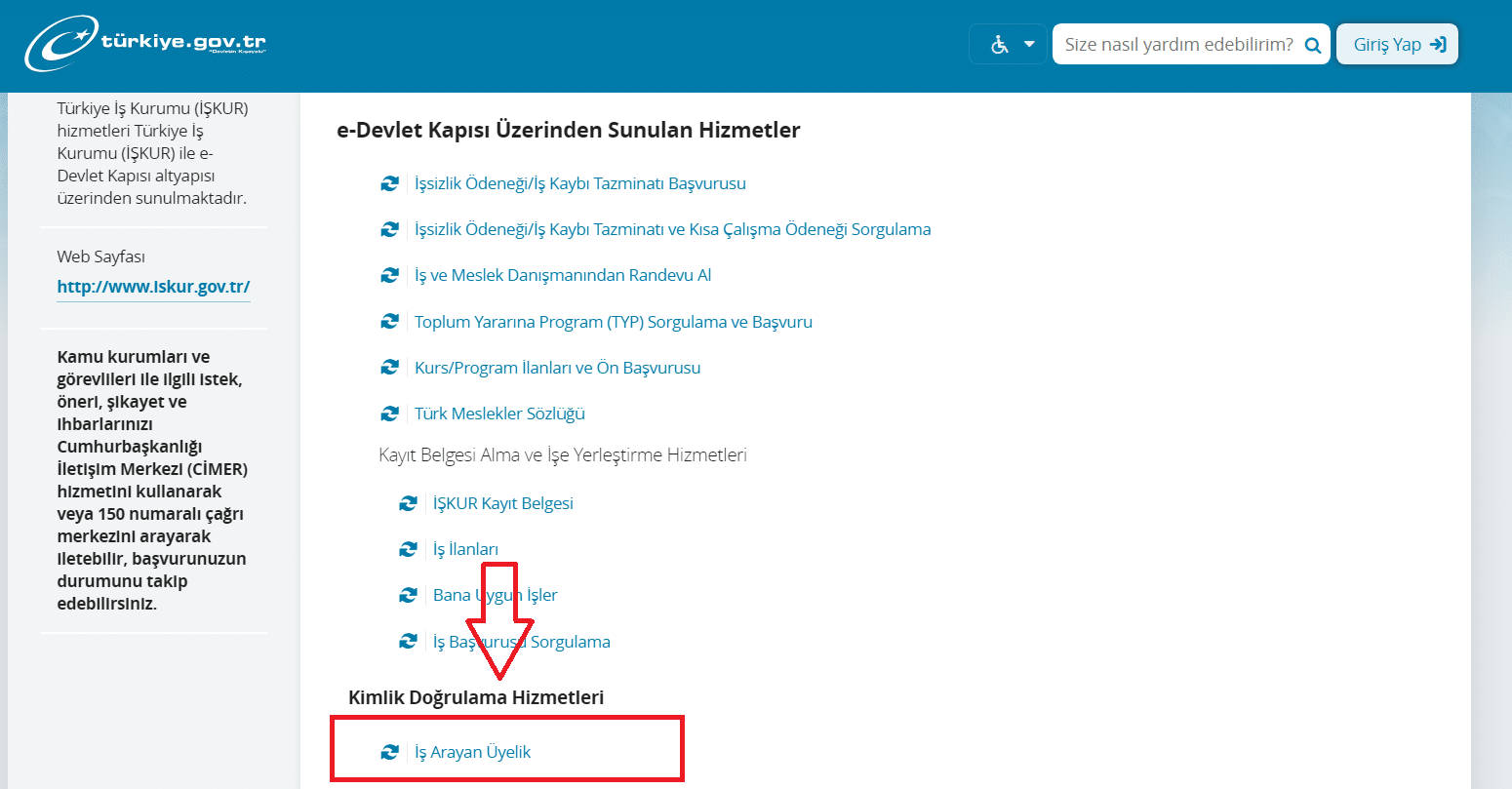Open the İş İlanları link

(x=465, y=549)
